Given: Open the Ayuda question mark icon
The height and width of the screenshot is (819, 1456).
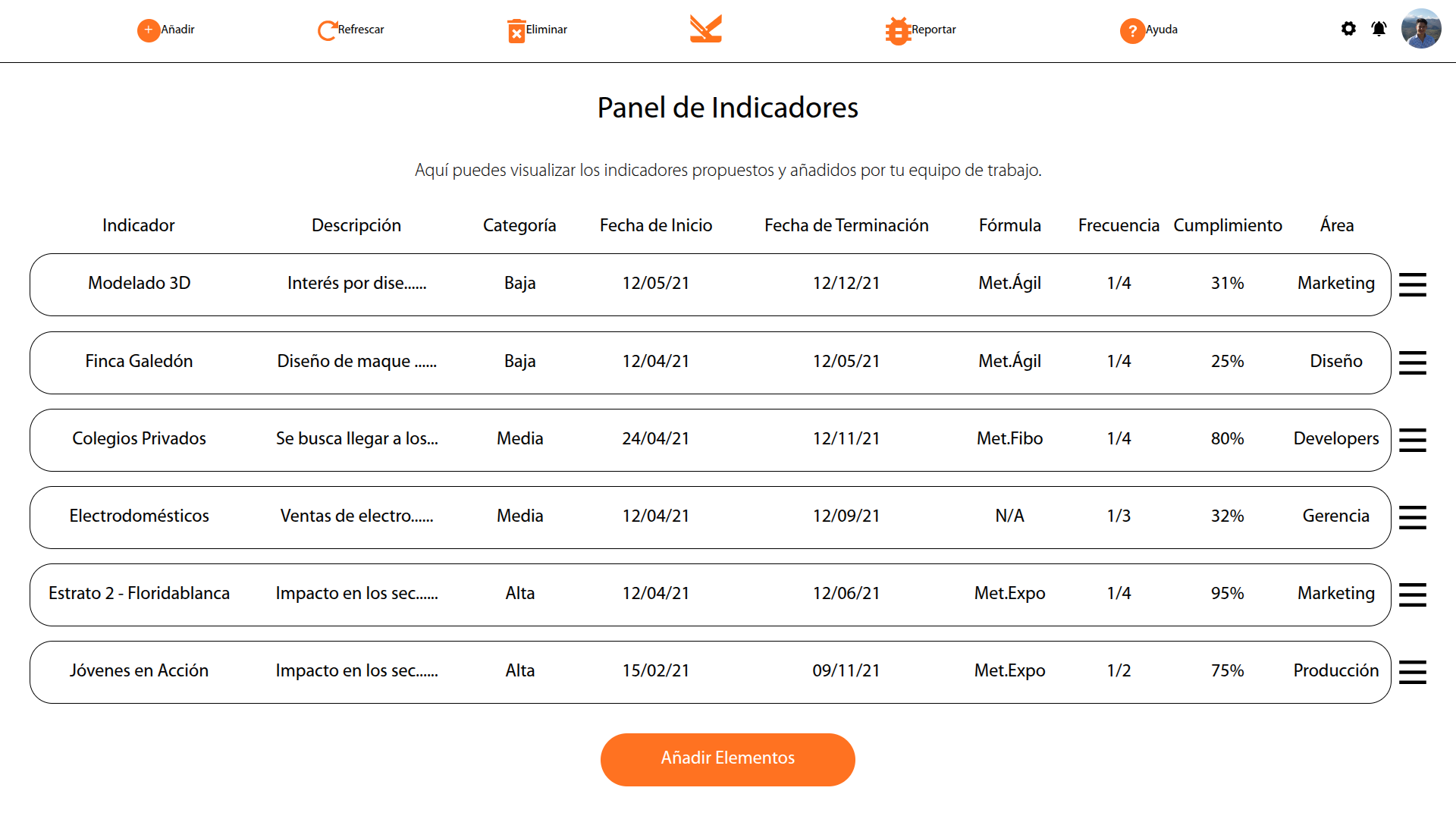Looking at the screenshot, I should [x=1132, y=31].
